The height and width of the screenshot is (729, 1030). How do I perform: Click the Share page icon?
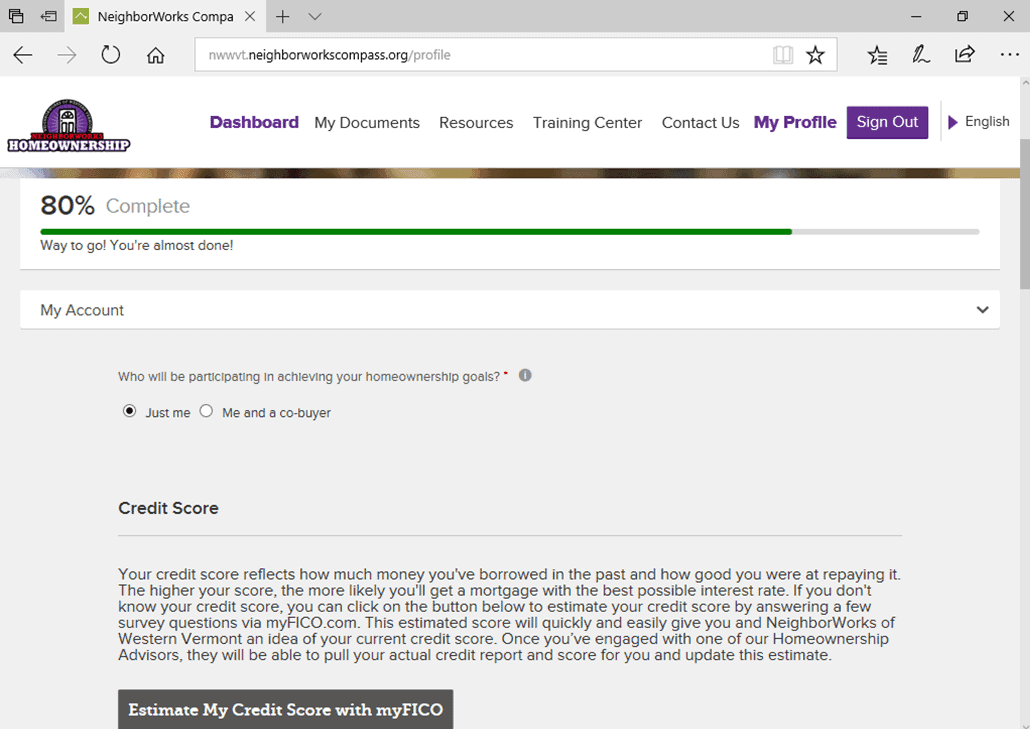pos(964,55)
